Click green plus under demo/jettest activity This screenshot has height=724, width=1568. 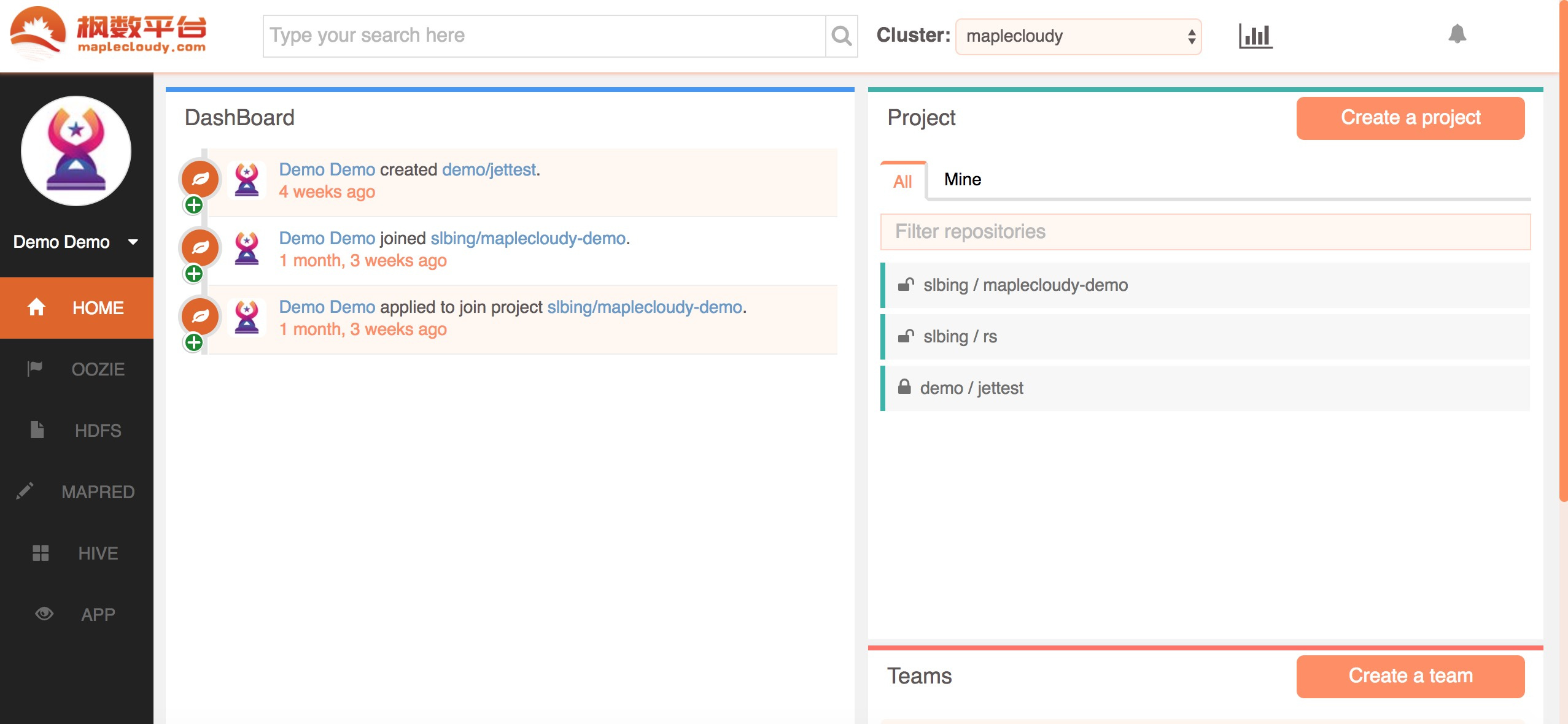pyautogui.click(x=194, y=205)
